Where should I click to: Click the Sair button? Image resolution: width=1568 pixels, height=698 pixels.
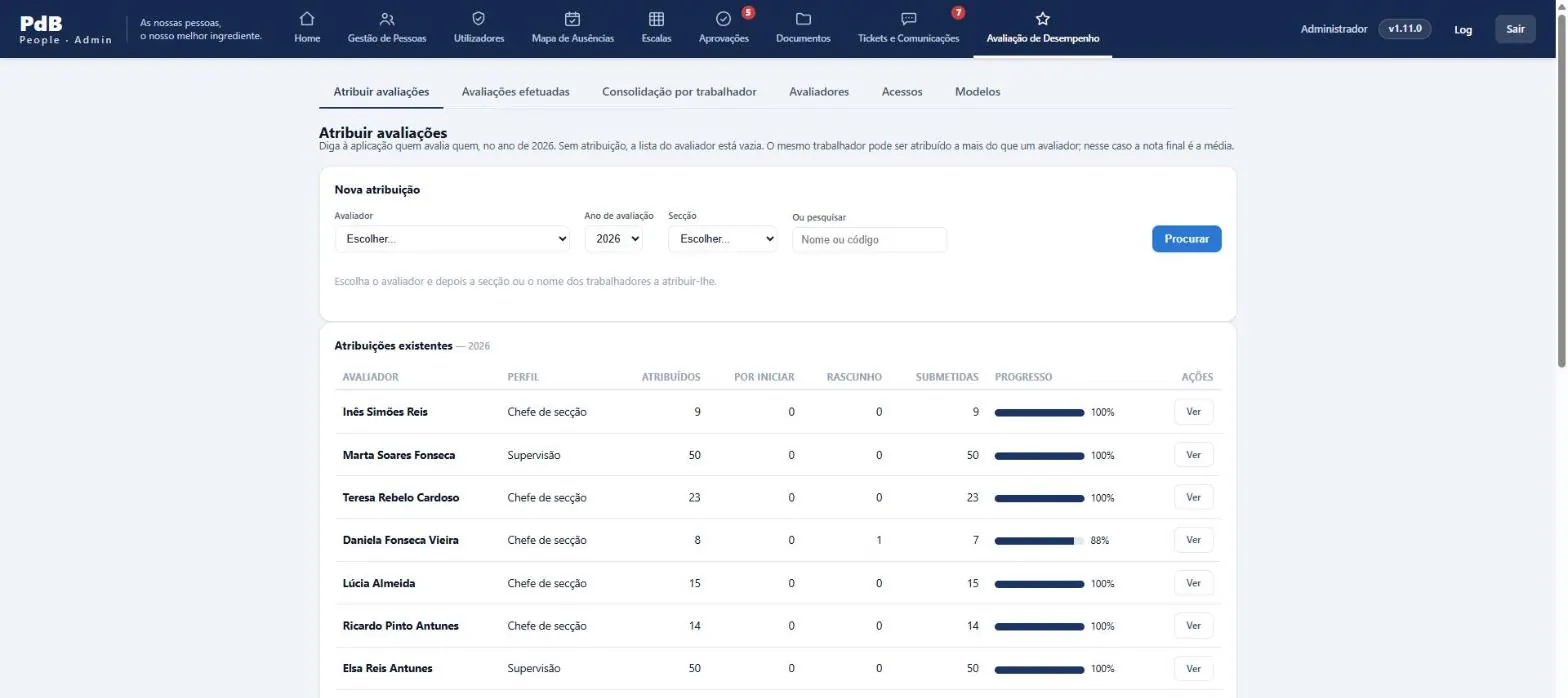click(1516, 29)
